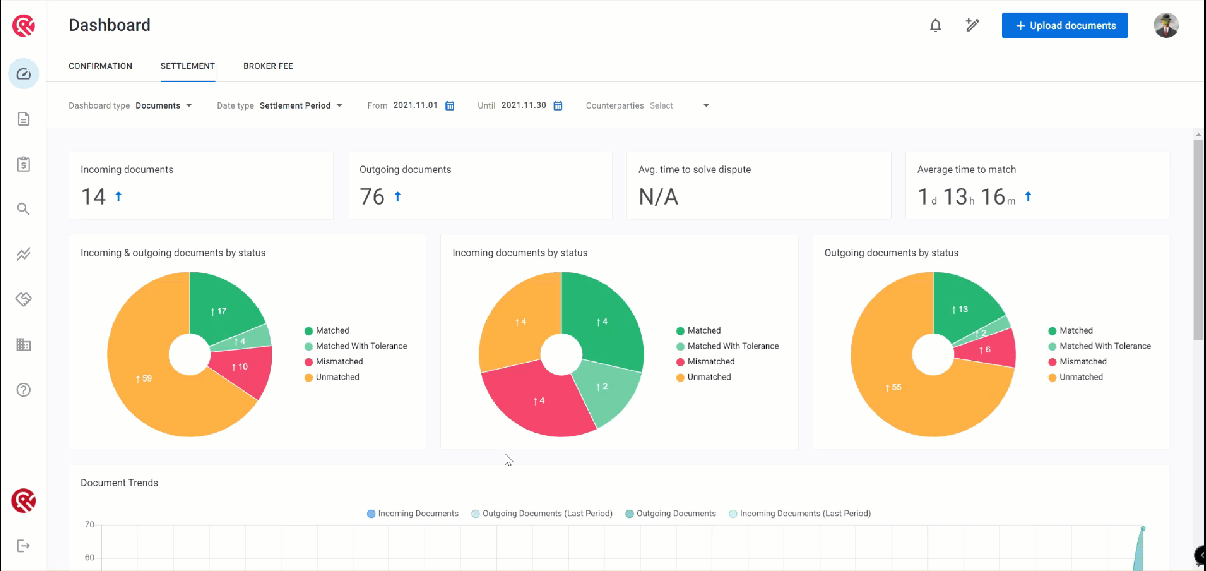The height and width of the screenshot is (571, 1206).
Task: Expand the Dashboard type dropdown
Action: [x=164, y=106]
